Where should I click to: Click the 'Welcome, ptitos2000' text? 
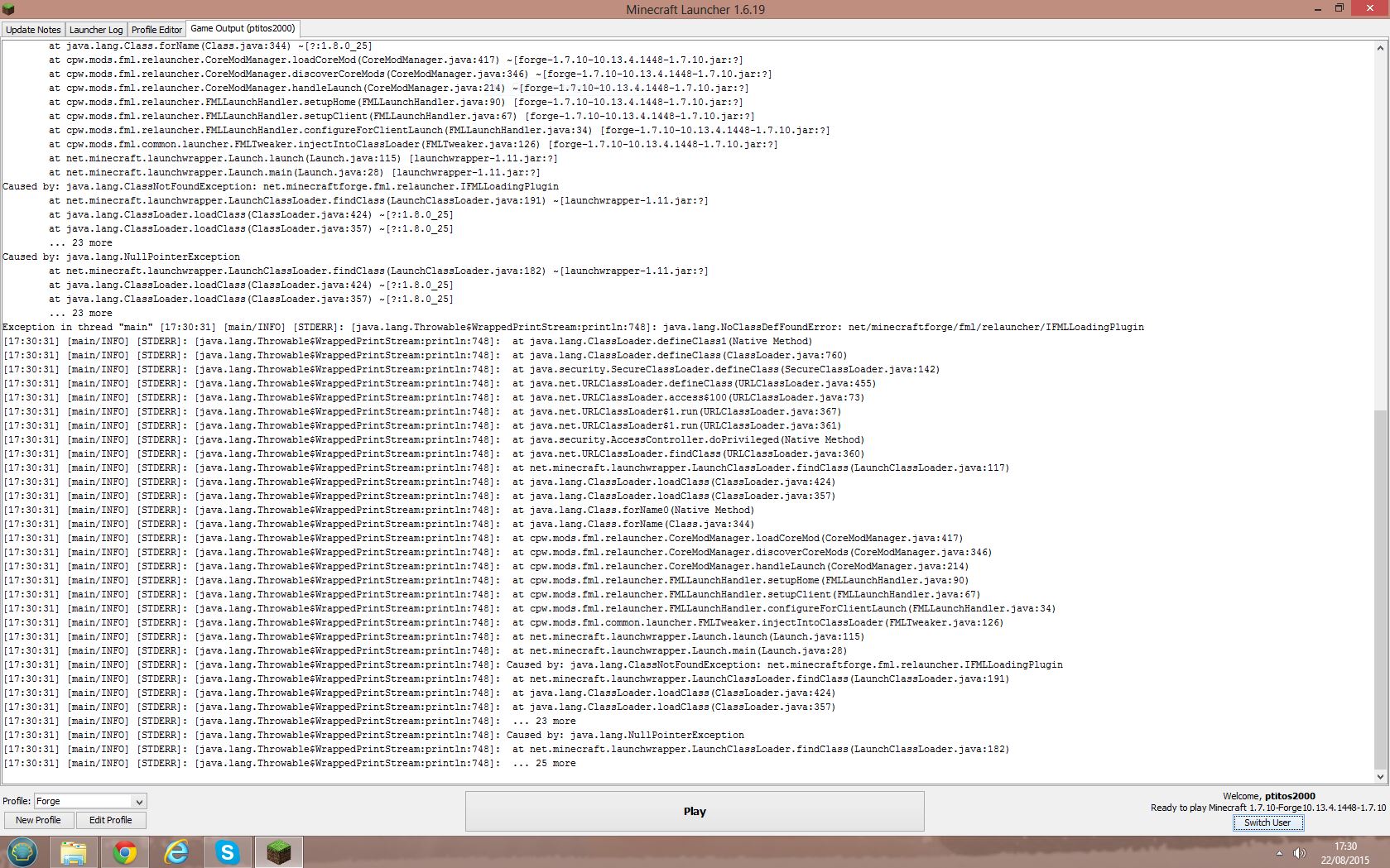[1268, 796]
